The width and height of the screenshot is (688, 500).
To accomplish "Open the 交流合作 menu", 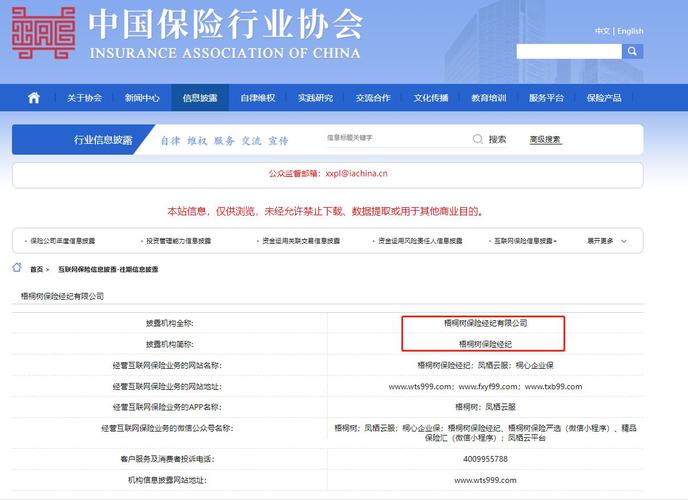I will 373,98.
